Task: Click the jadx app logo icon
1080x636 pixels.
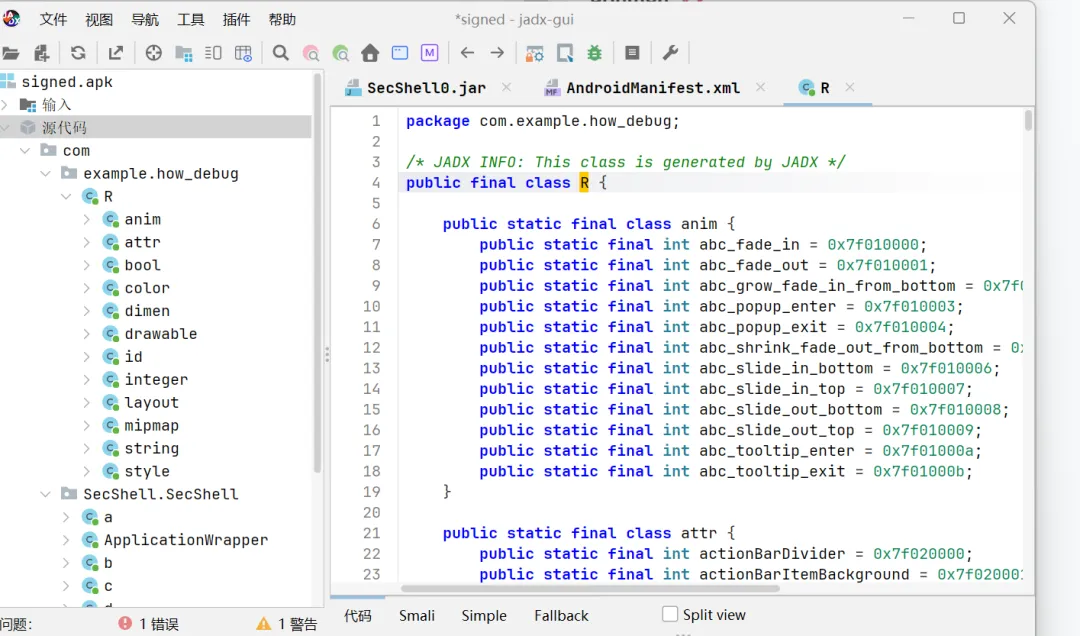Action: [x=11, y=19]
